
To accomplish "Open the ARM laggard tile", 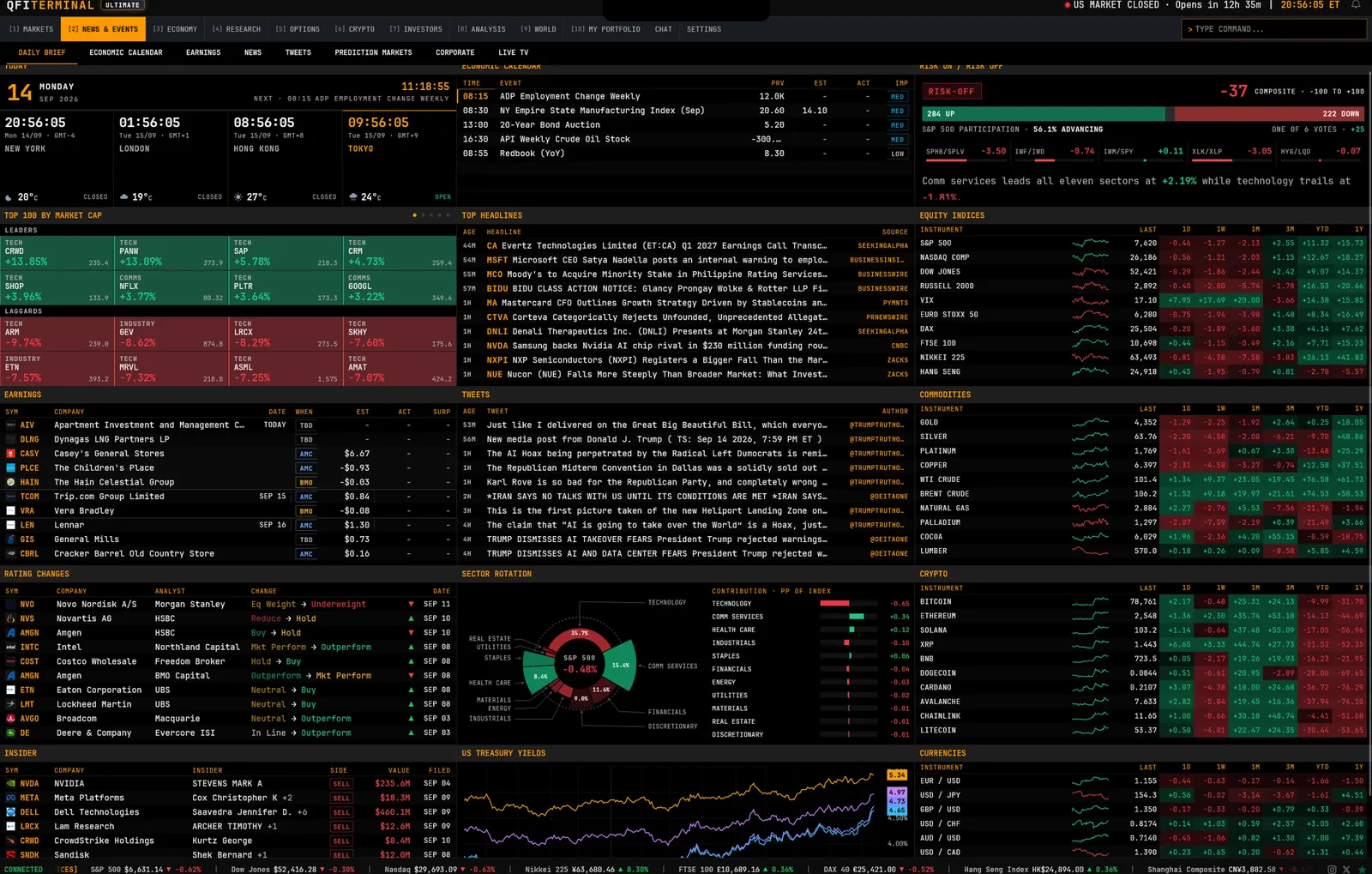I will [57, 334].
